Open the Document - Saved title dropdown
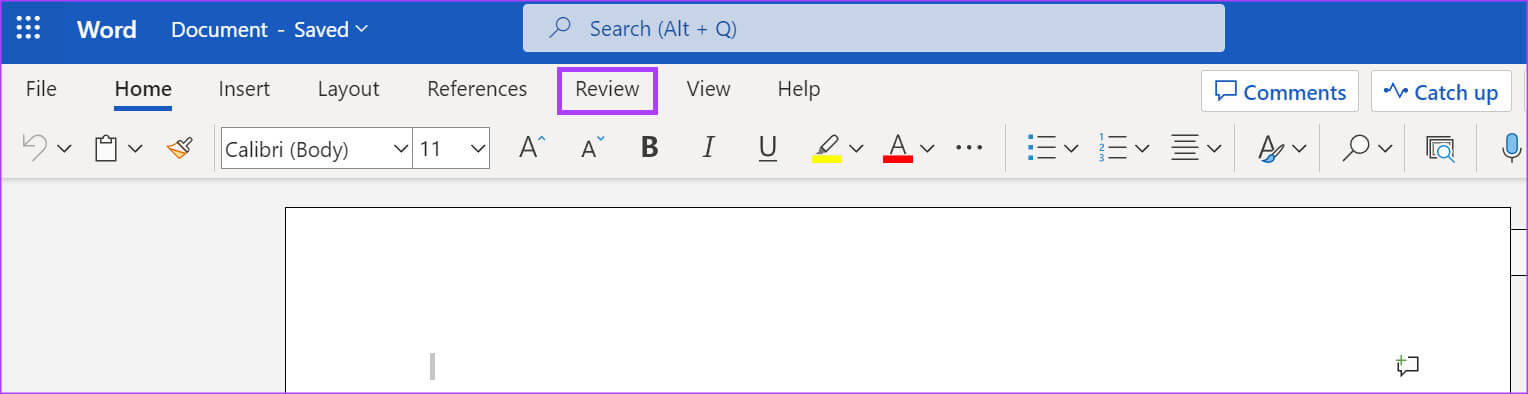1528x394 pixels. (x=269, y=29)
